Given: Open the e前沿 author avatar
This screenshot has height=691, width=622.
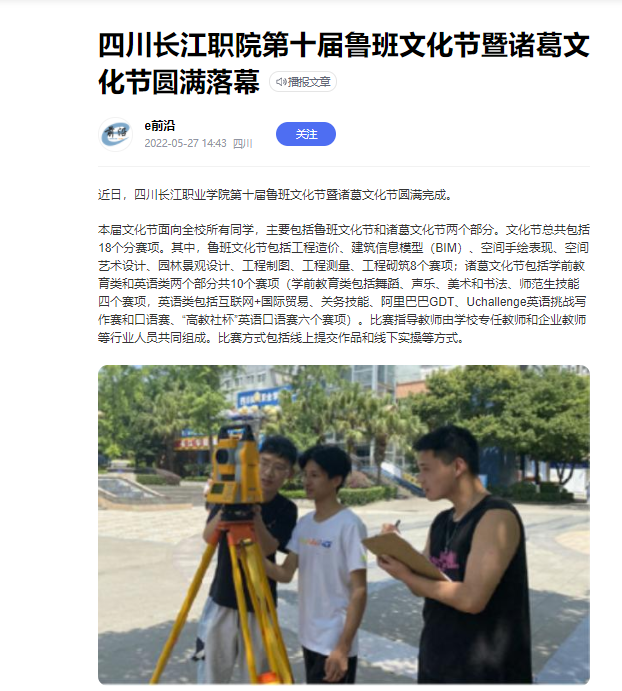Looking at the screenshot, I should (x=115, y=134).
